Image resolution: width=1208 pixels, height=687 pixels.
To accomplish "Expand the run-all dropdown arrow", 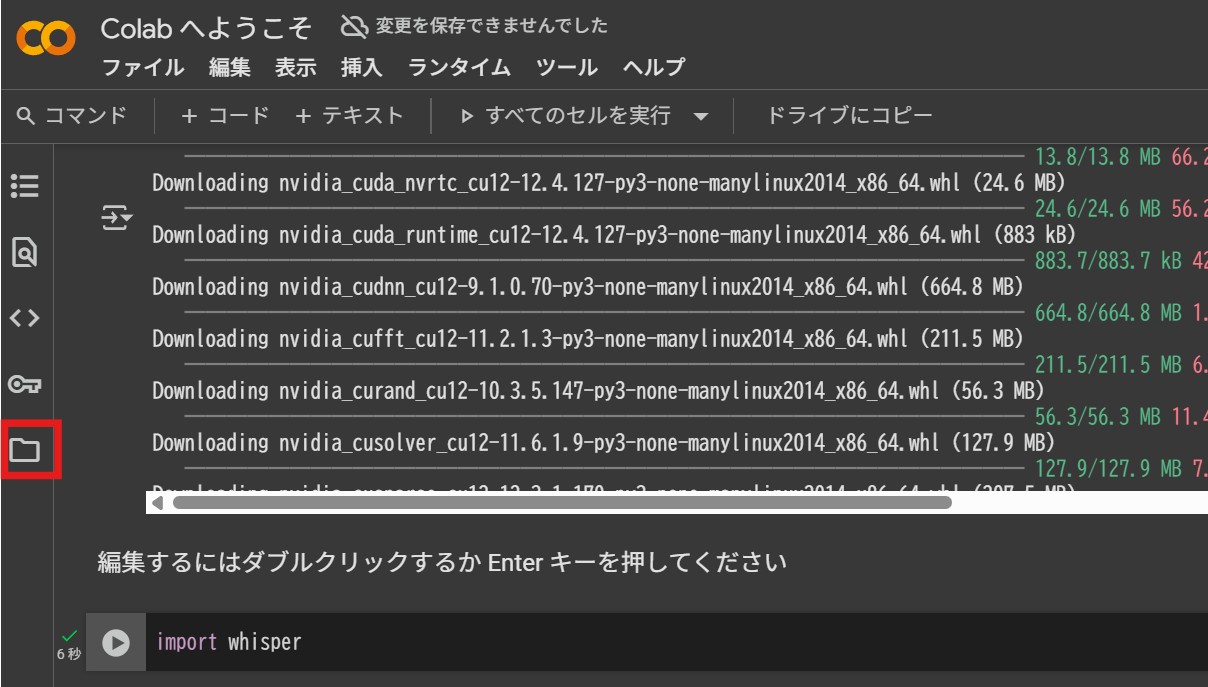I will click(701, 117).
